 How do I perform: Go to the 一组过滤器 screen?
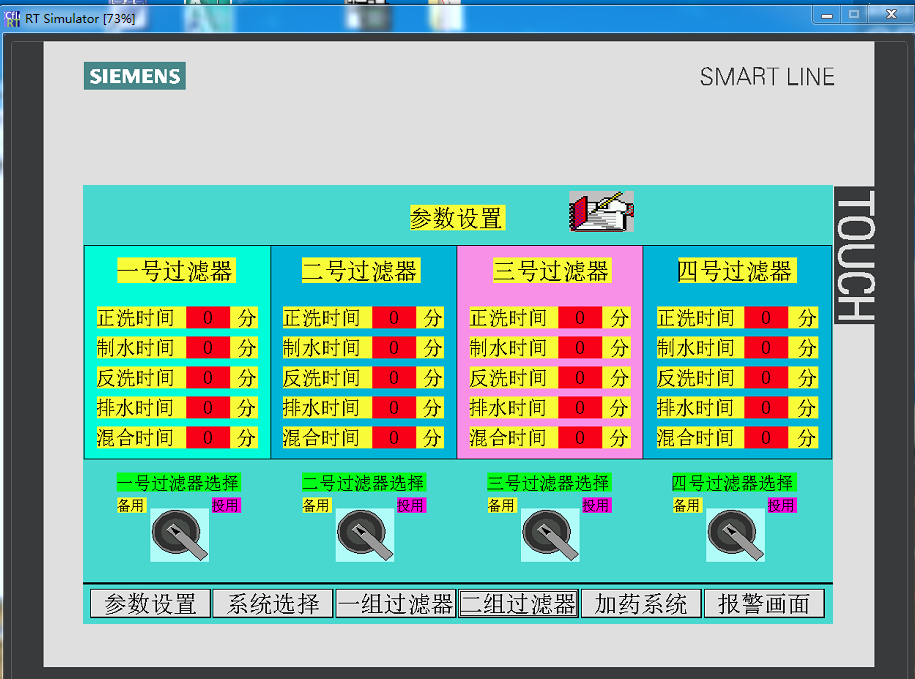click(x=396, y=604)
